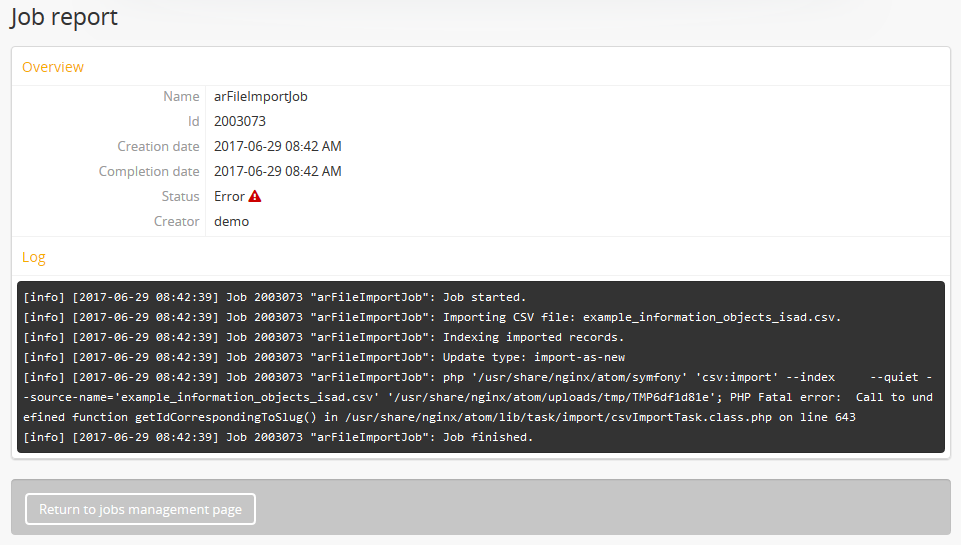The height and width of the screenshot is (545, 961).
Task: Click the Job report page heading
Action: click(x=64, y=17)
